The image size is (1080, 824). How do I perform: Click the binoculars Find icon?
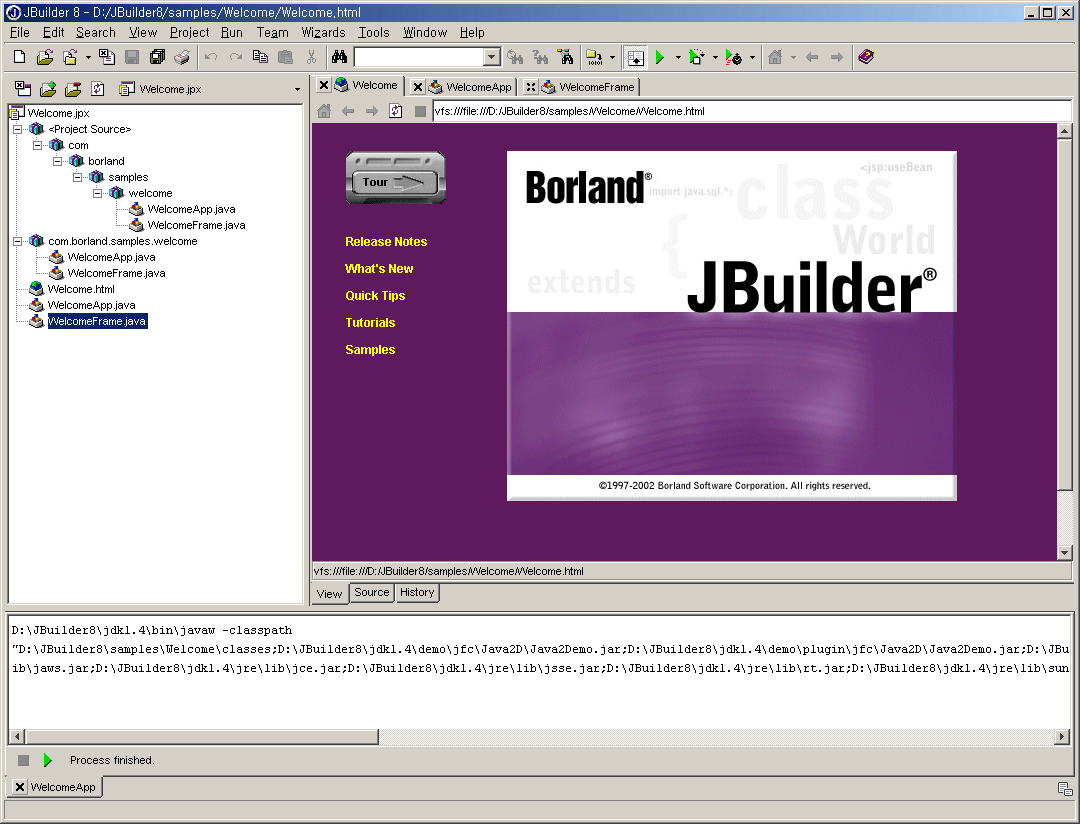(339, 58)
